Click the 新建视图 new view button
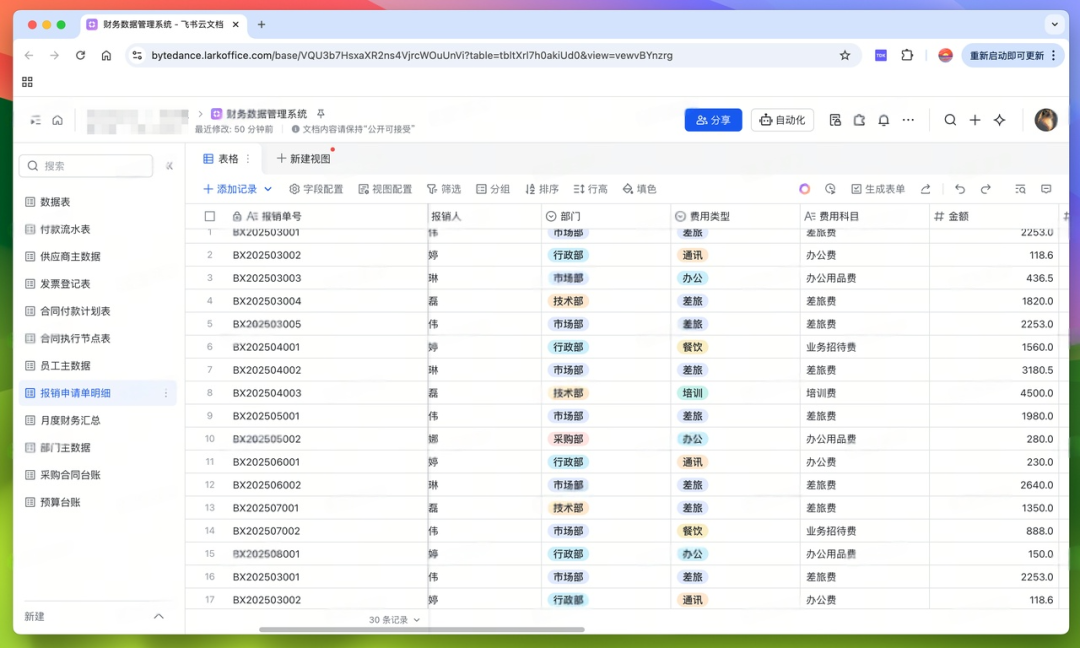1080x648 pixels. click(x=304, y=158)
